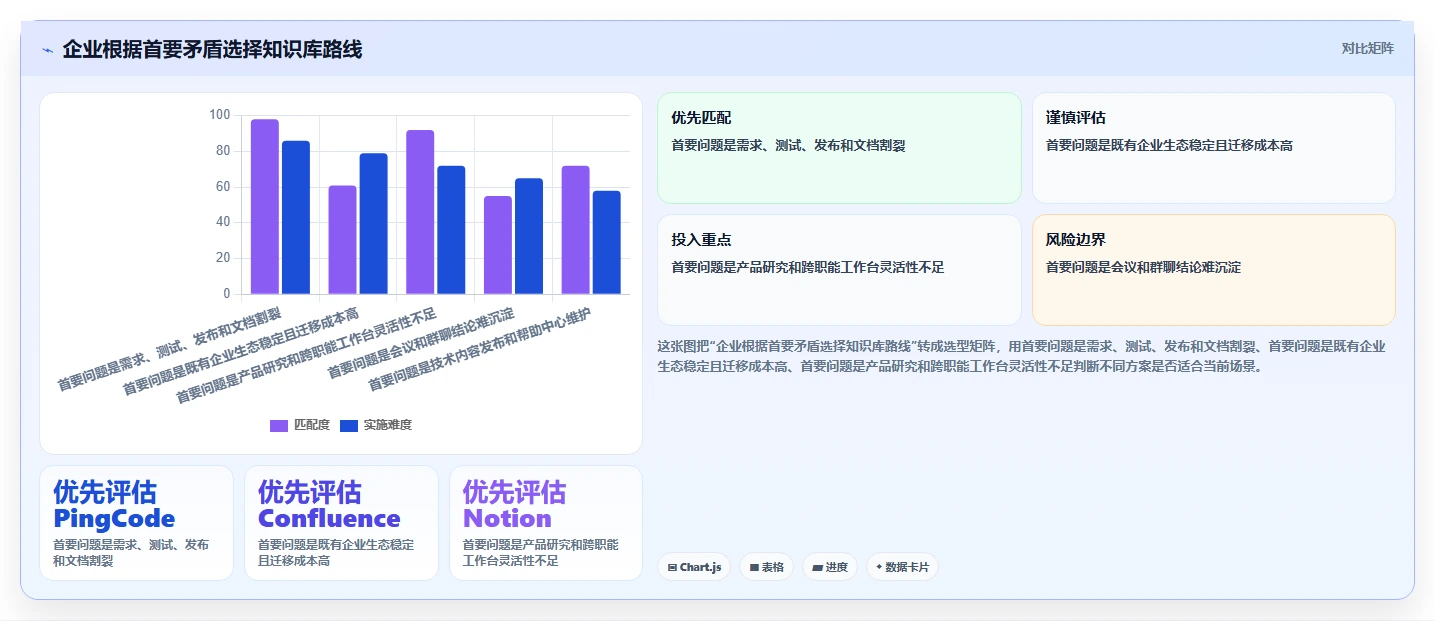Click the y-axis value 20

pos(223,258)
